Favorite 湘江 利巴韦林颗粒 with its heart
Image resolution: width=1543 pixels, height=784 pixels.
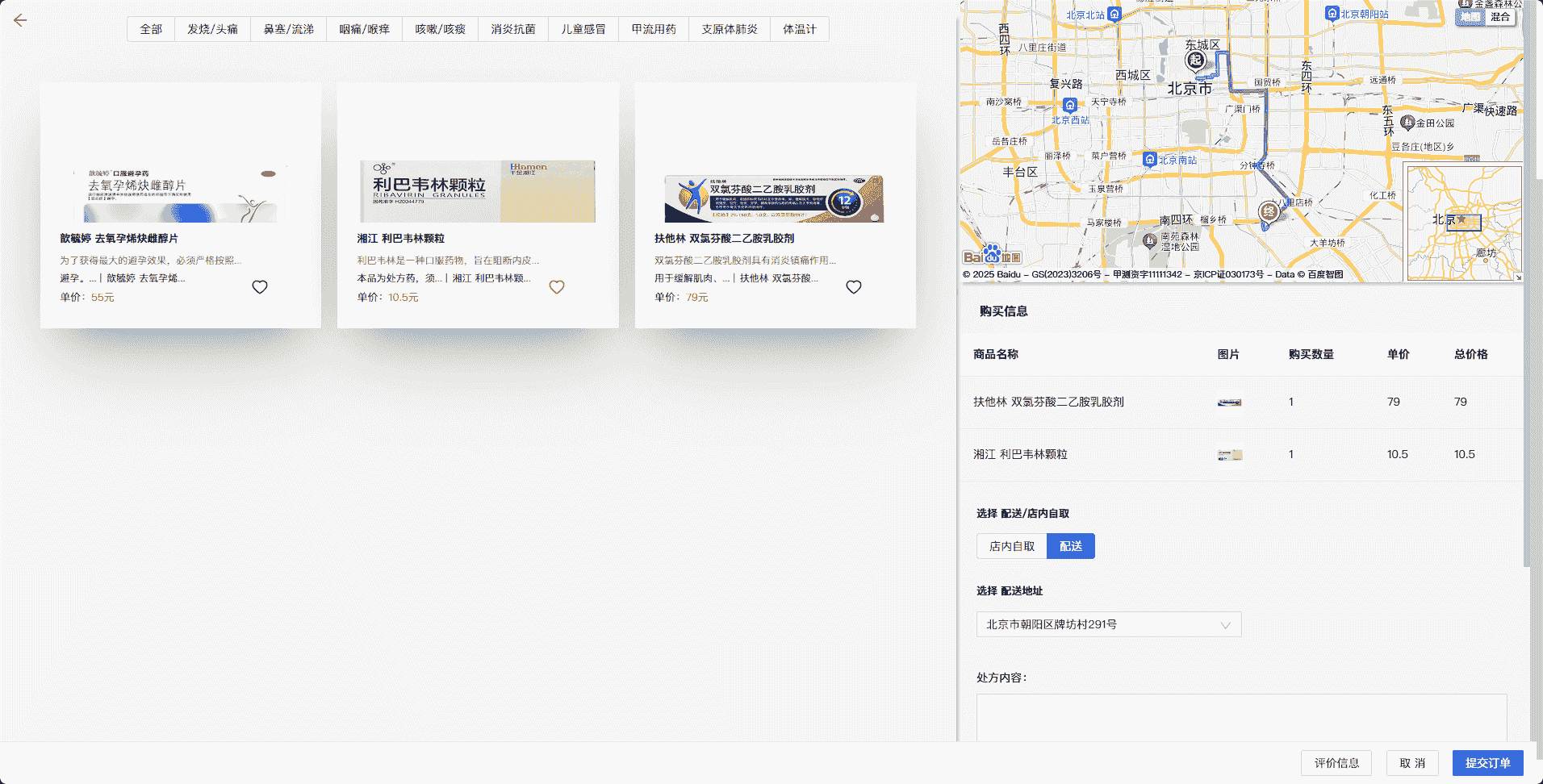point(557,287)
